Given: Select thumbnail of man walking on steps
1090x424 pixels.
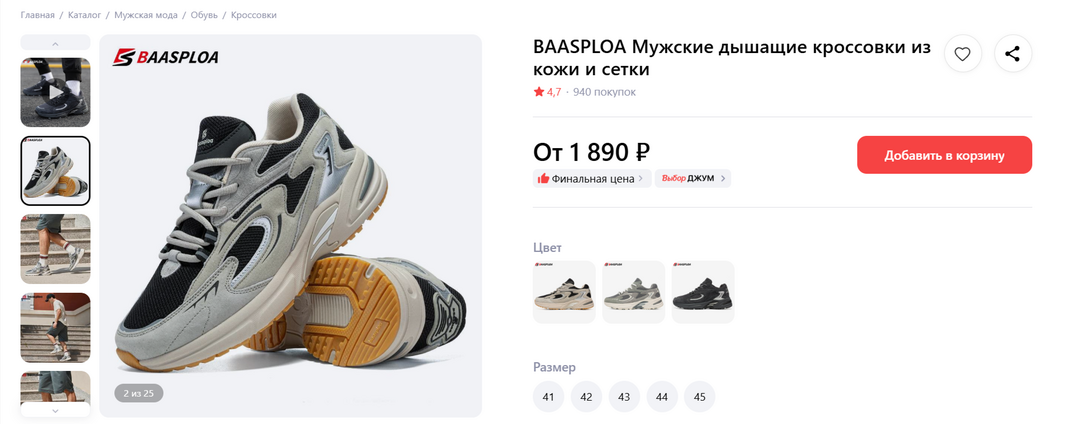Looking at the screenshot, I should tap(56, 327).
